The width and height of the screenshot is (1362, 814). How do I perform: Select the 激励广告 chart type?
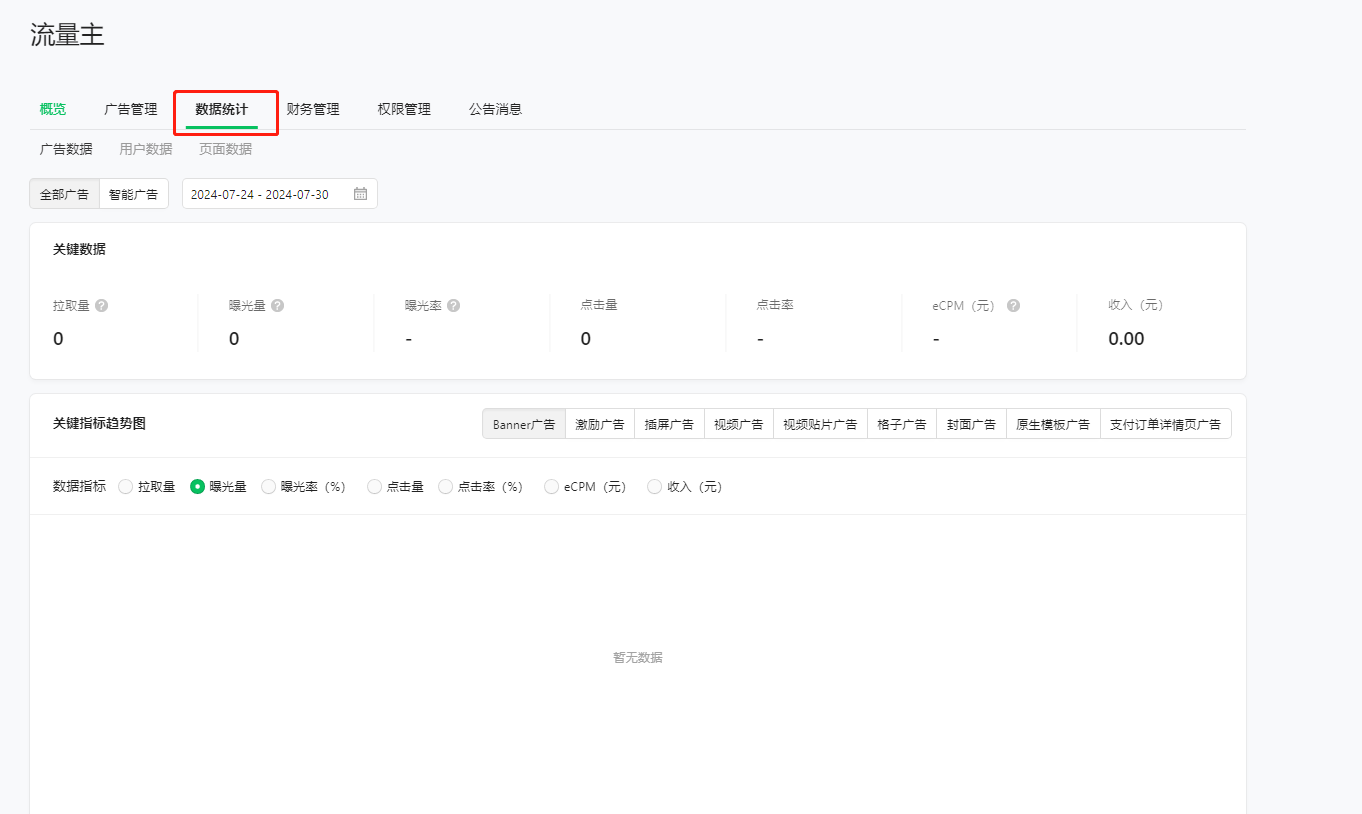click(600, 424)
